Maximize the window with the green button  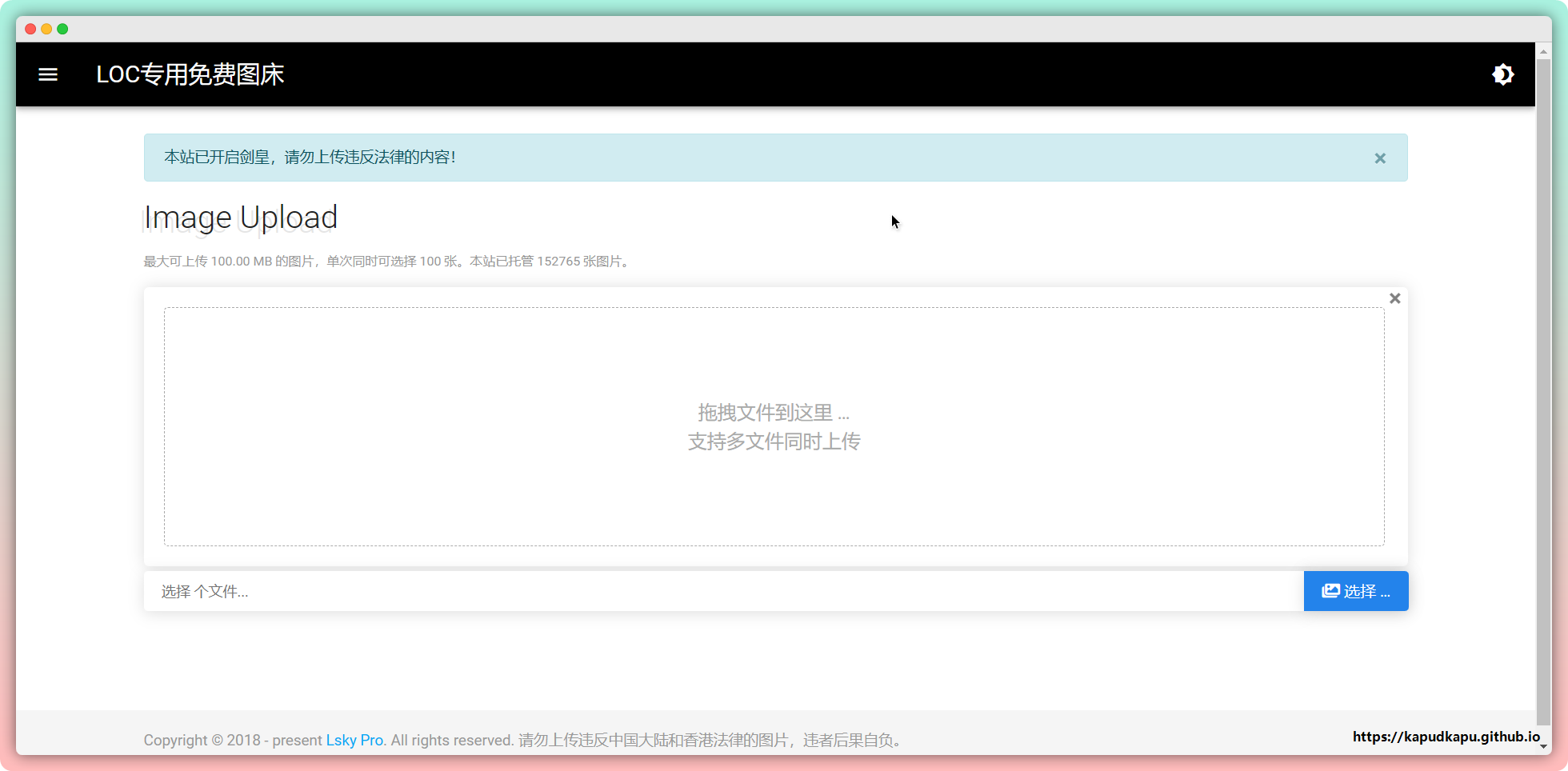[62, 29]
